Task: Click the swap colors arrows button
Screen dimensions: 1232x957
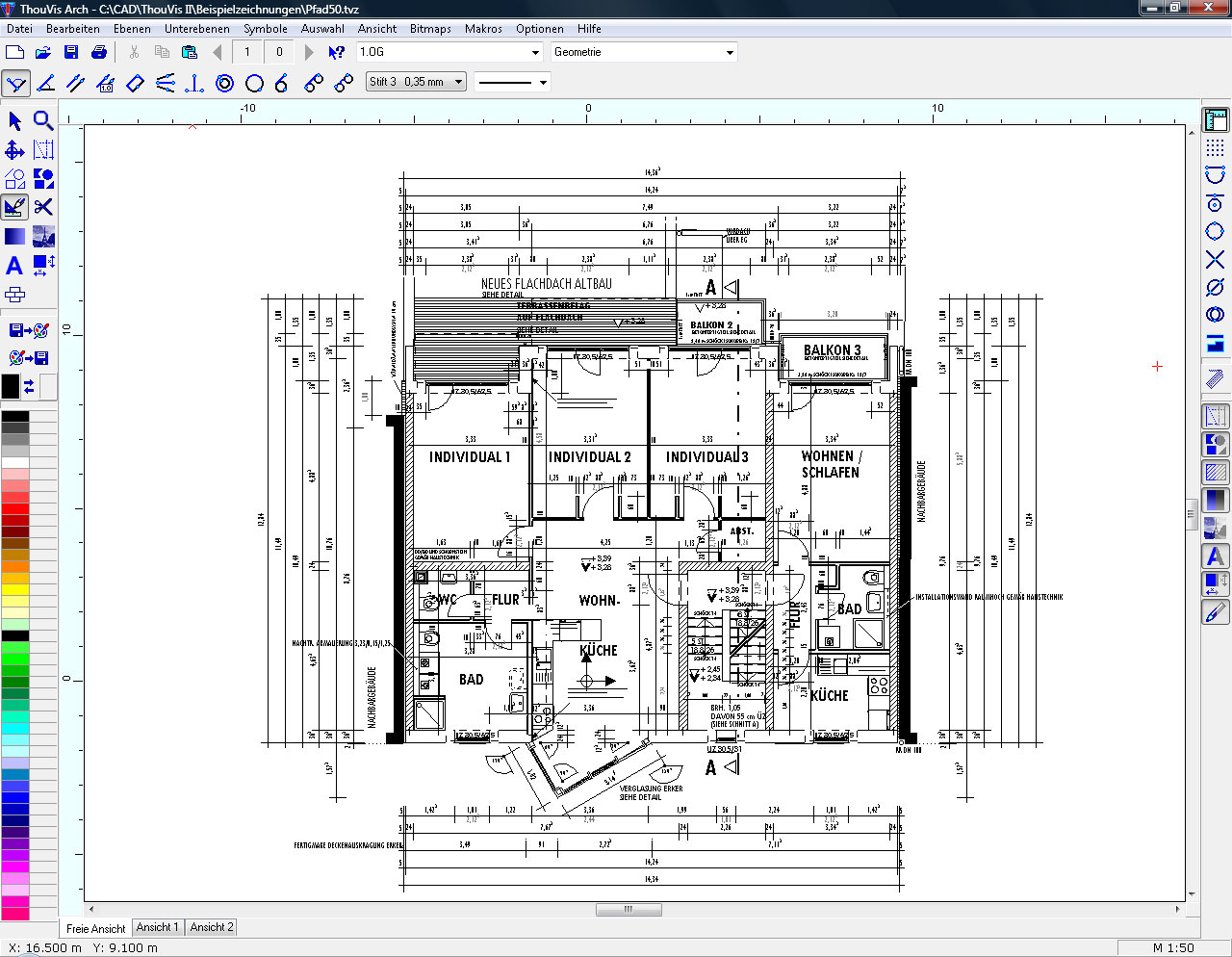Action: pyautogui.click(x=29, y=386)
